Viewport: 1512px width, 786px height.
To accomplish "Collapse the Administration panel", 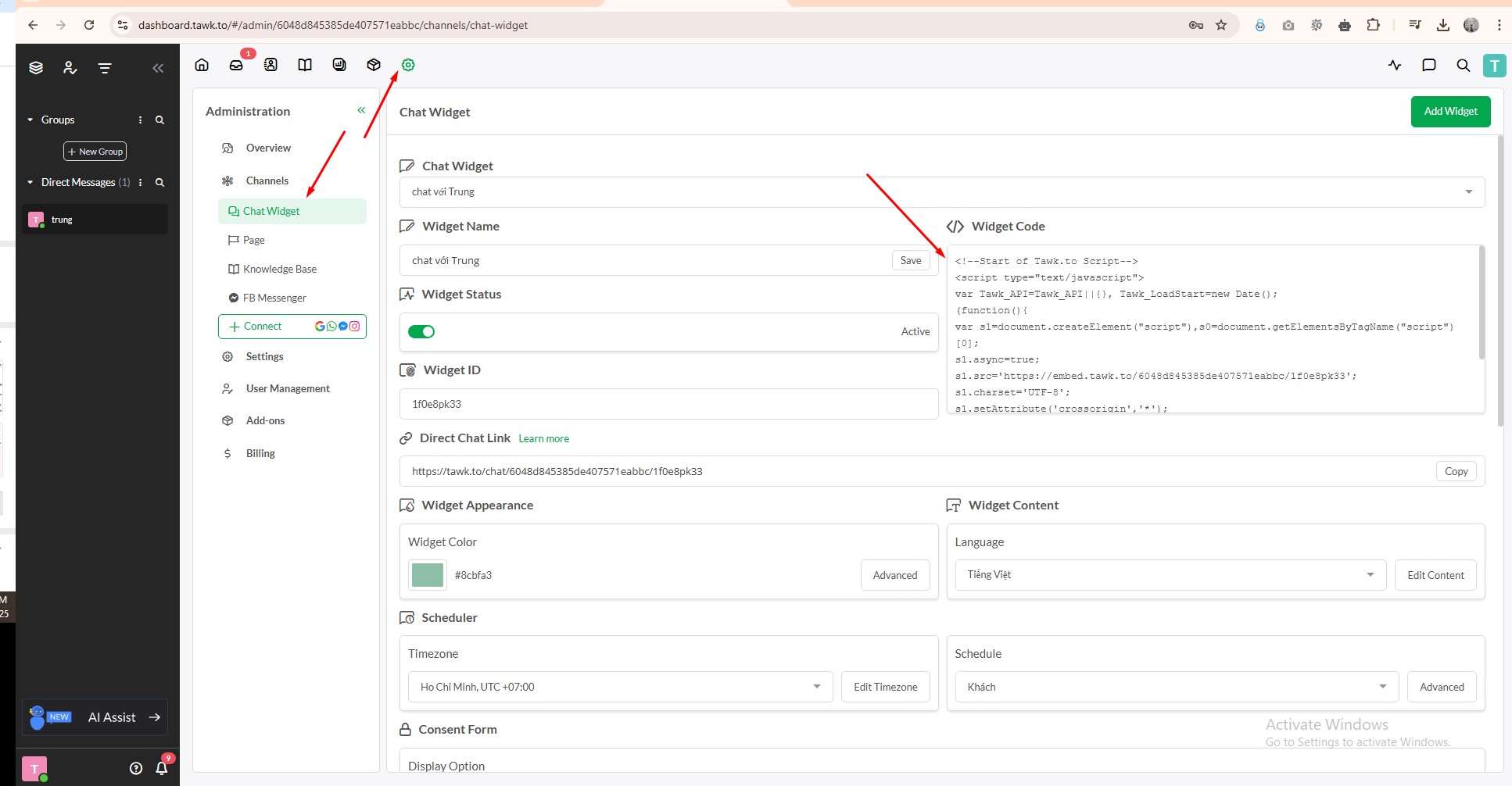I will click(x=361, y=110).
